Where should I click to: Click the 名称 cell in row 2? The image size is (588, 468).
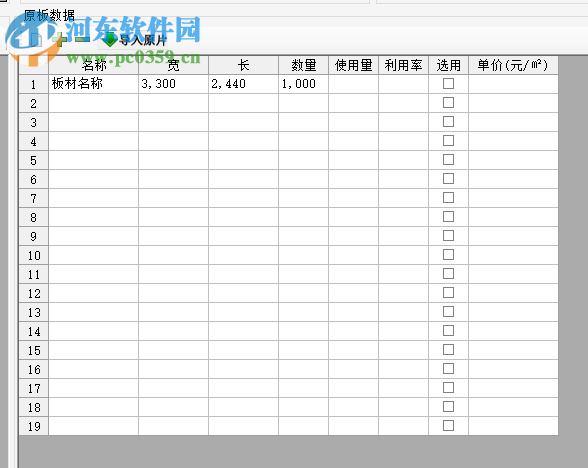click(x=94, y=103)
